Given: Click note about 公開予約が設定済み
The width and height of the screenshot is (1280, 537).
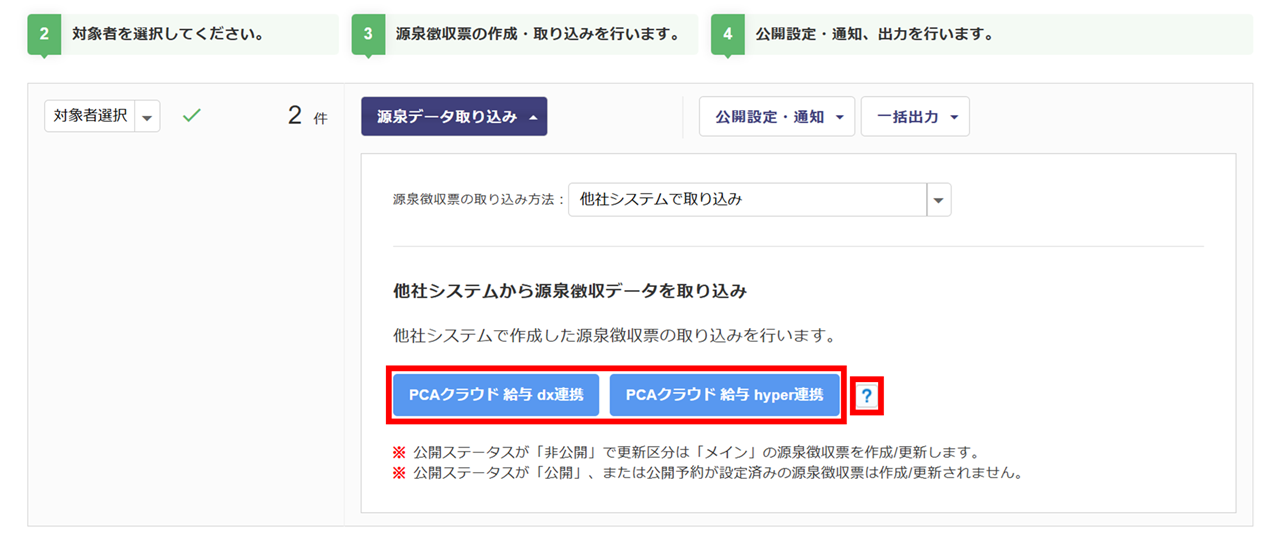Looking at the screenshot, I should [x=709, y=472].
